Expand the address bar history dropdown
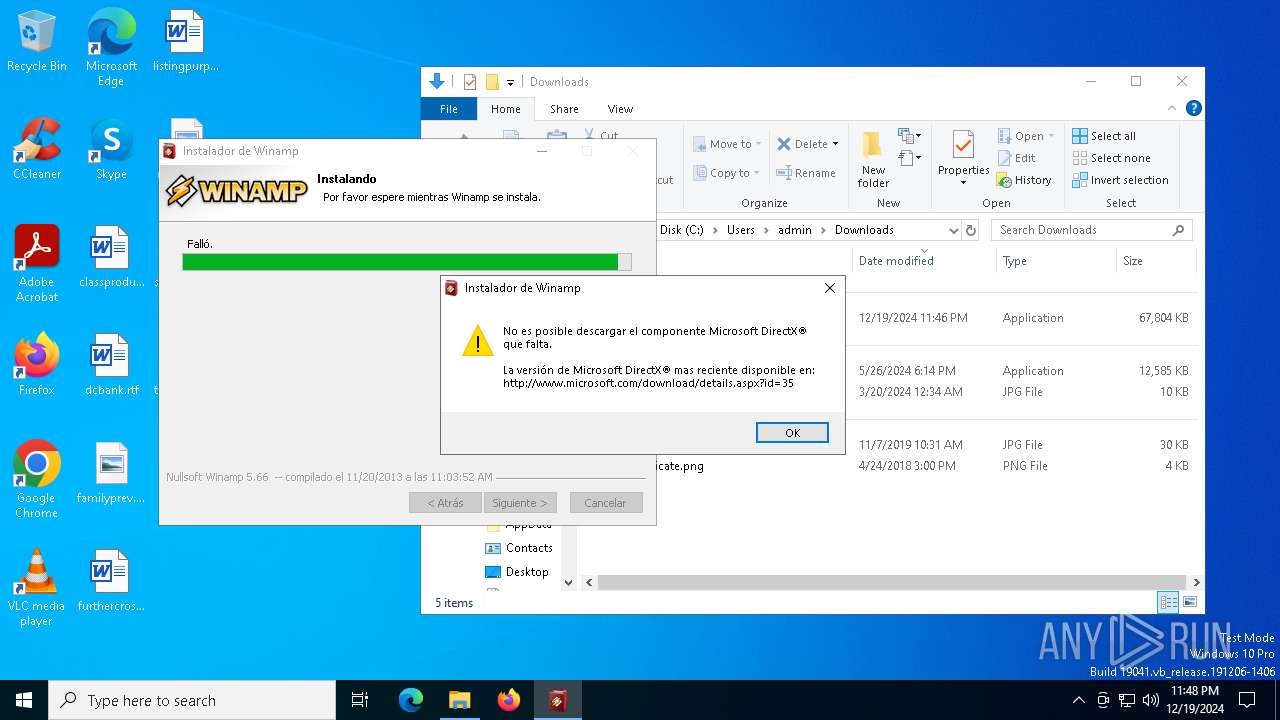Screen dimensions: 1280x720 pos(953,230)
